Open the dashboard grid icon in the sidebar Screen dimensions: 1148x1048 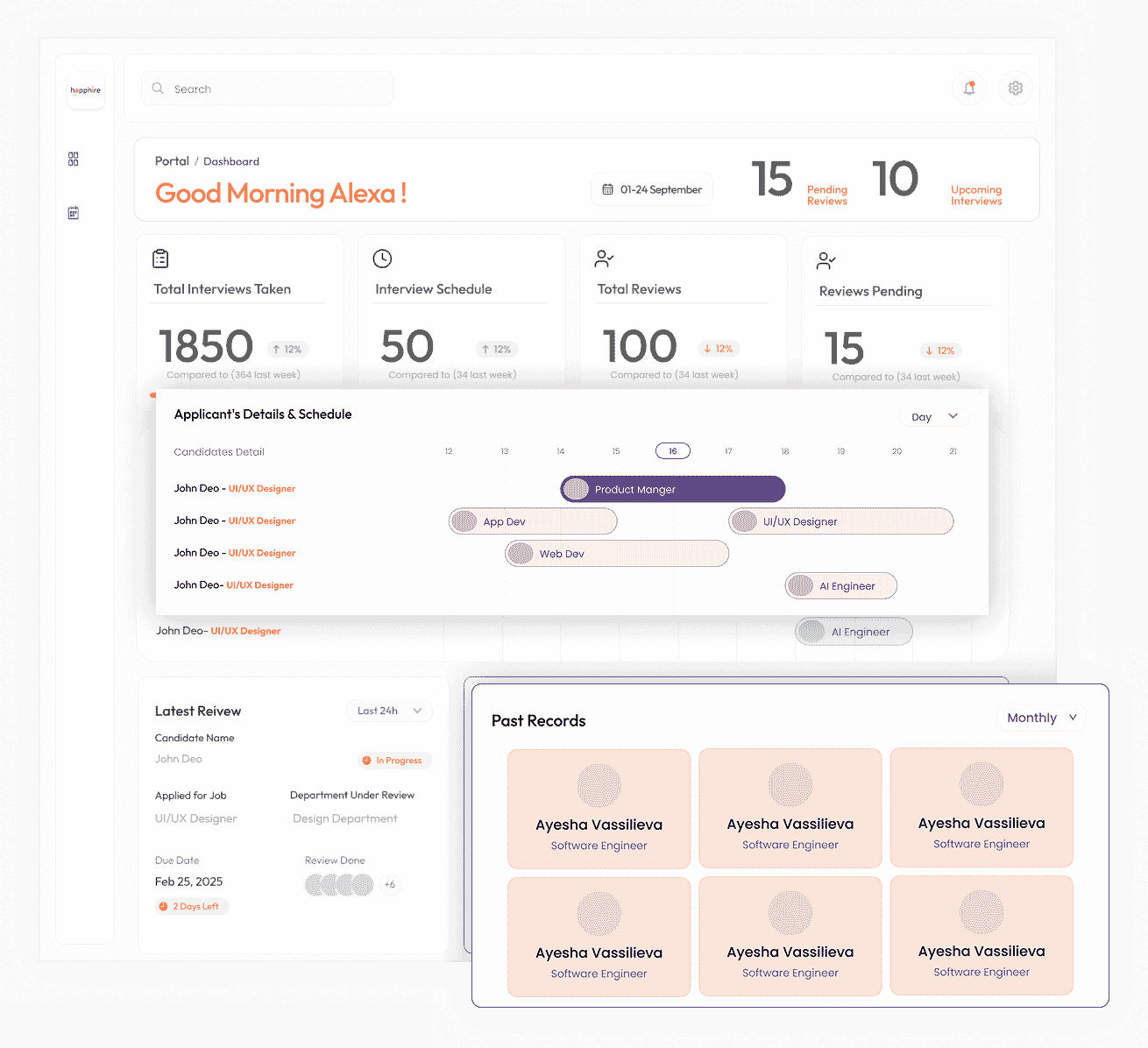[74, 159]
